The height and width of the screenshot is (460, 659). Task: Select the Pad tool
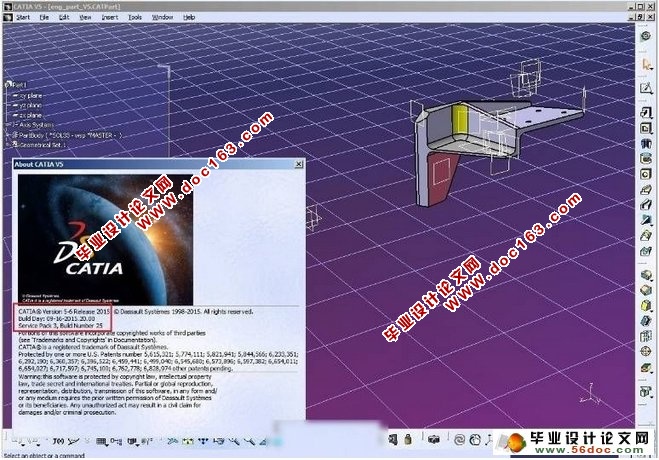point(646,113)
